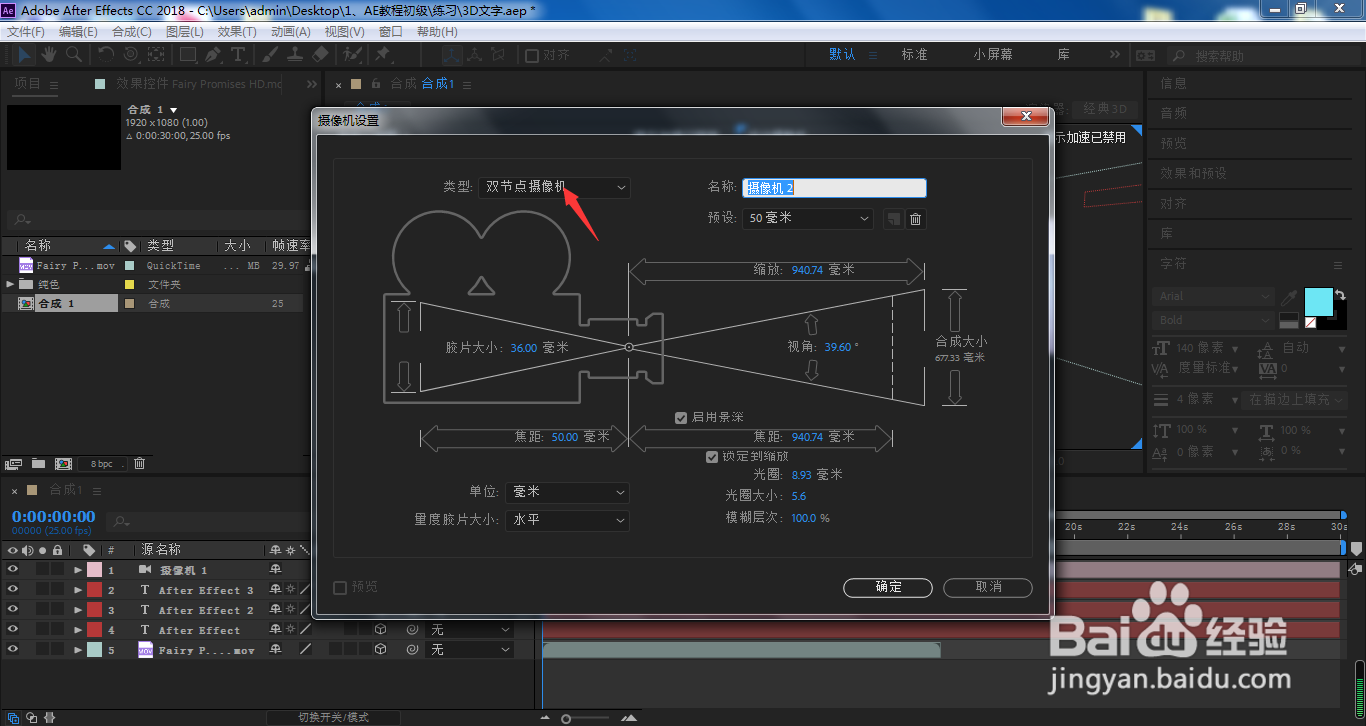
Task: Switch to the 标准 workspace tab
Action: [914, 55]
